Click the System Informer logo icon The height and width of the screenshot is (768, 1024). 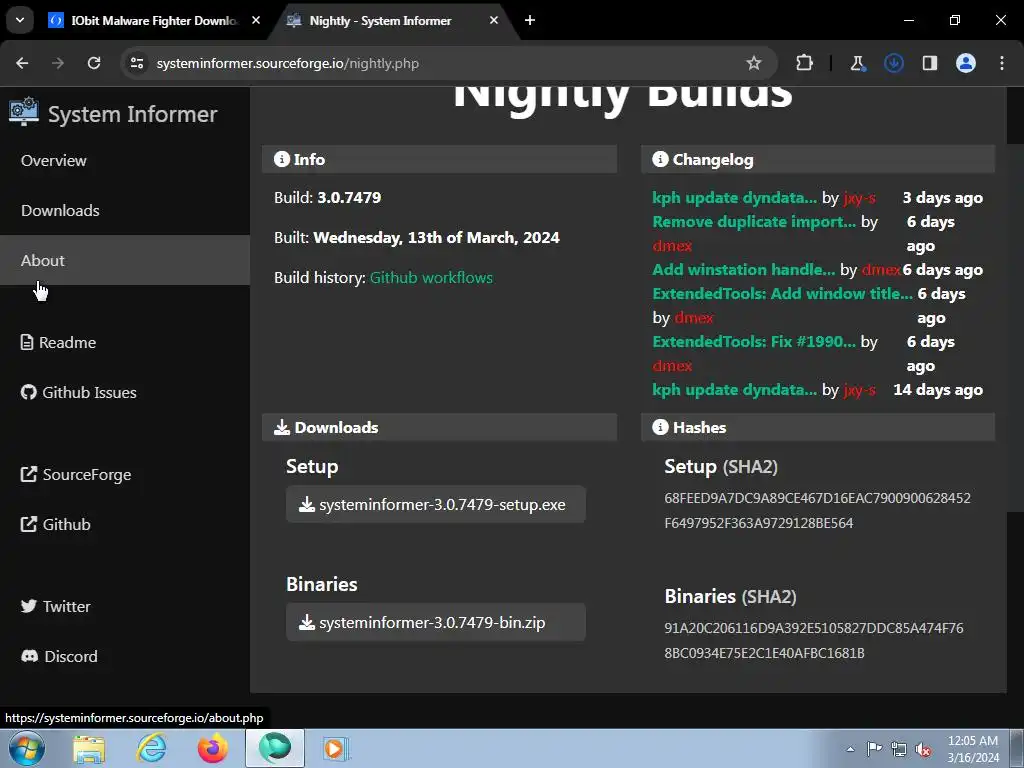click(24, 112)
